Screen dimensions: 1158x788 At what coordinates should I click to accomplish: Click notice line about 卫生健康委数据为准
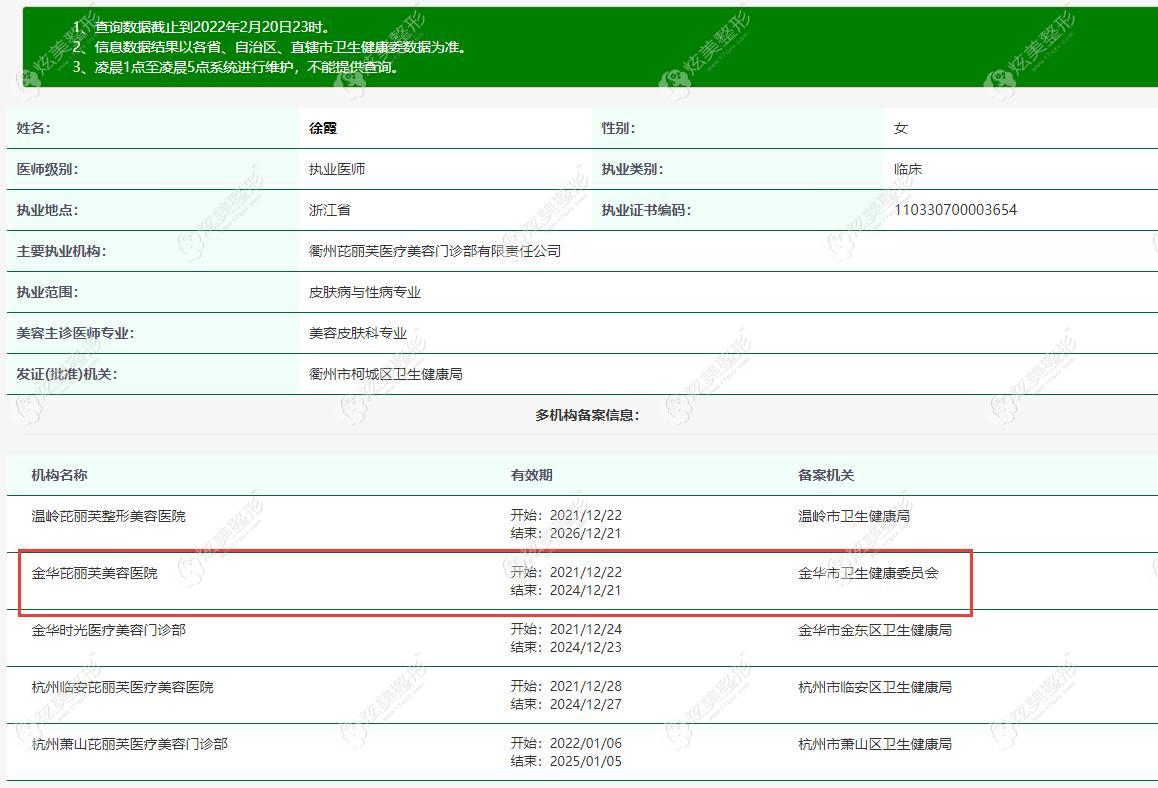(x=270, y=47)
